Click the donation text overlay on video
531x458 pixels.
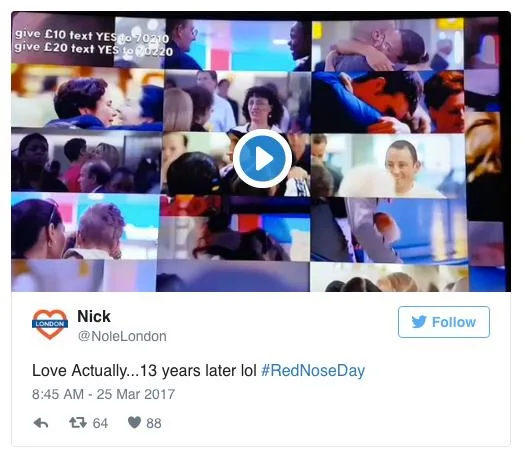tap(93, 42)
